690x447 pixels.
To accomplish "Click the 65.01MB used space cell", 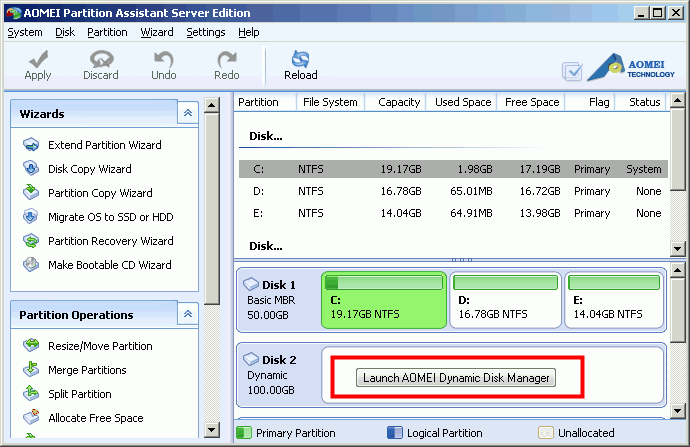I will click(x=471, y=191).
